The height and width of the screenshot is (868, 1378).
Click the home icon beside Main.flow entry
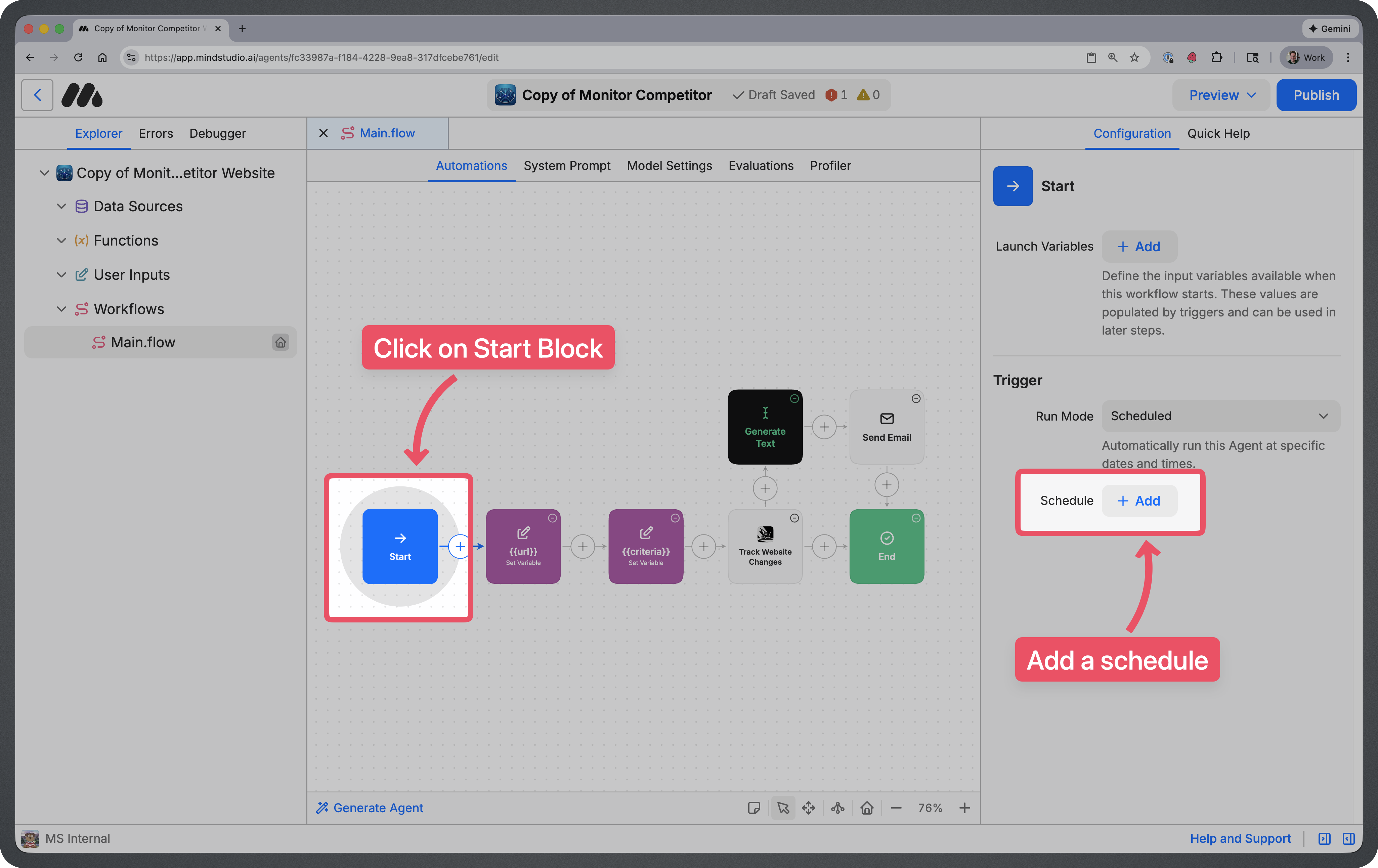pyautogui.click(x=281, y=342)
